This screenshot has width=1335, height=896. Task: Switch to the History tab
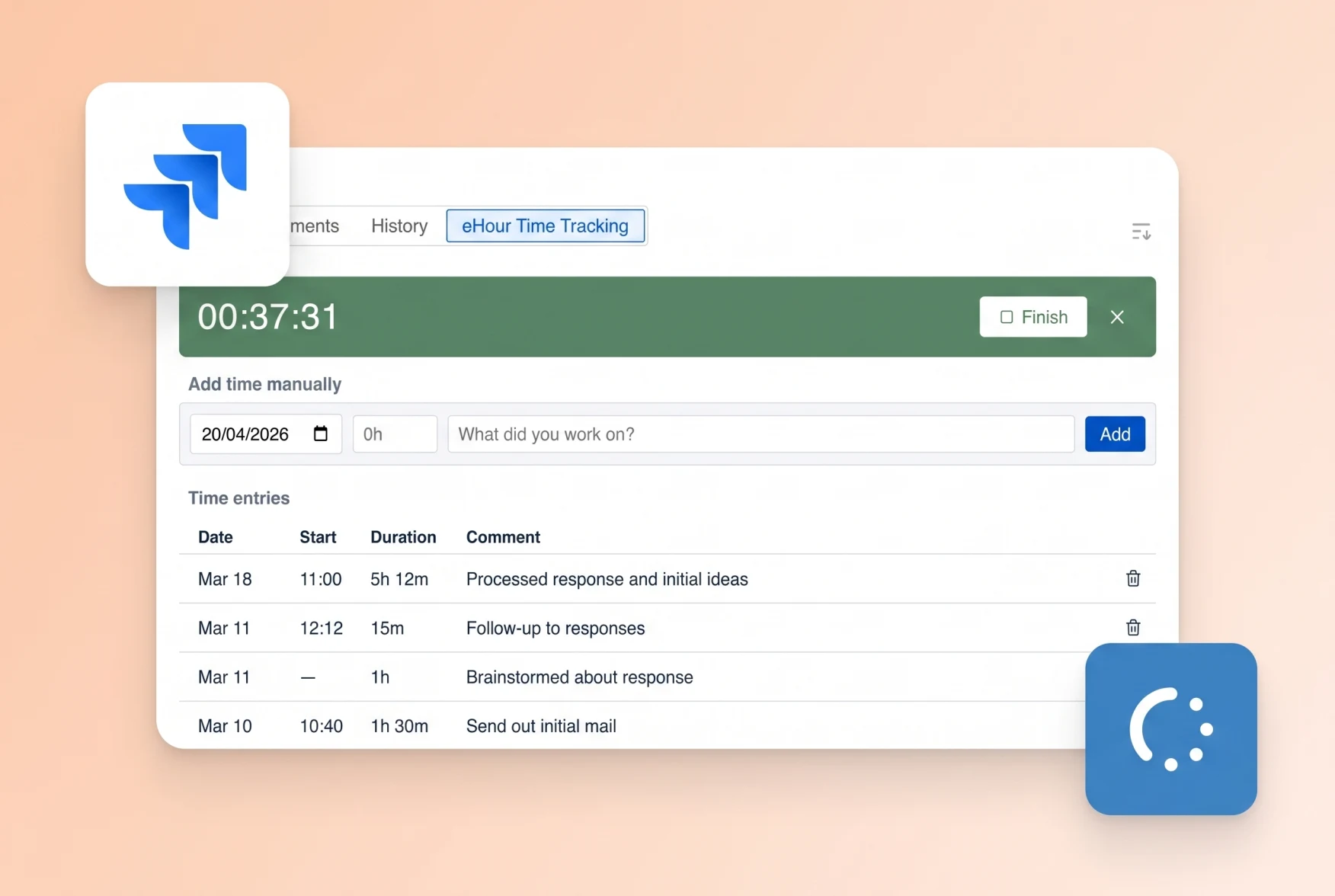coord(399,226)
